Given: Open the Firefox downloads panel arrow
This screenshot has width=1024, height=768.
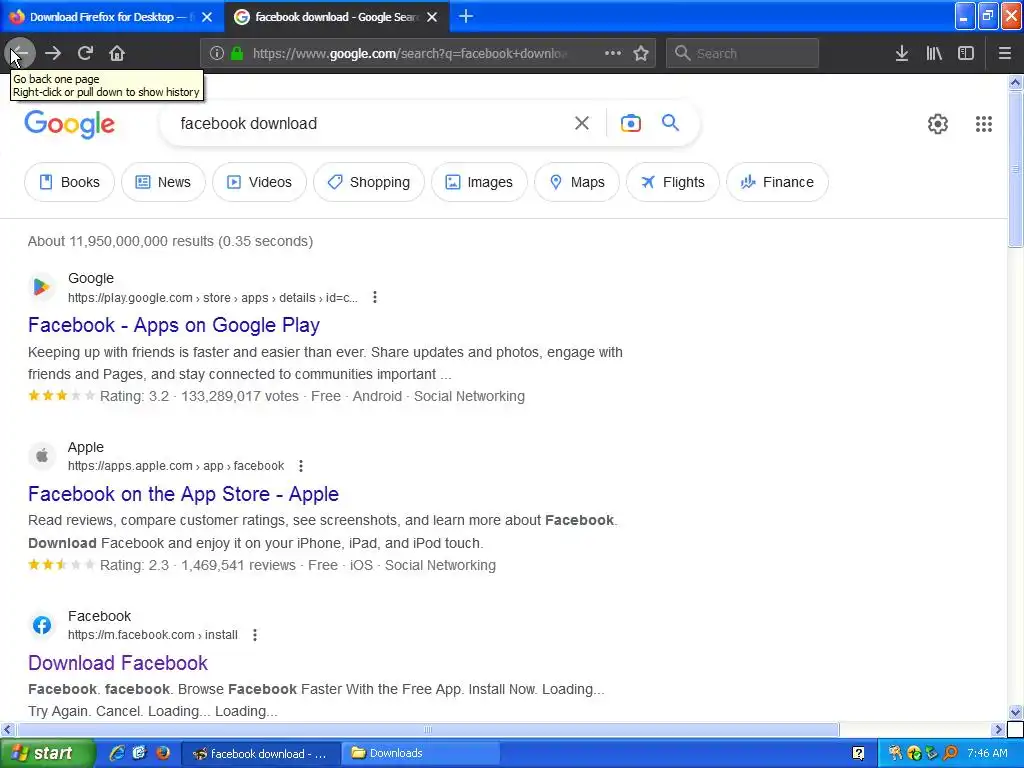Looking at the screenshot, I should point(902,54).
